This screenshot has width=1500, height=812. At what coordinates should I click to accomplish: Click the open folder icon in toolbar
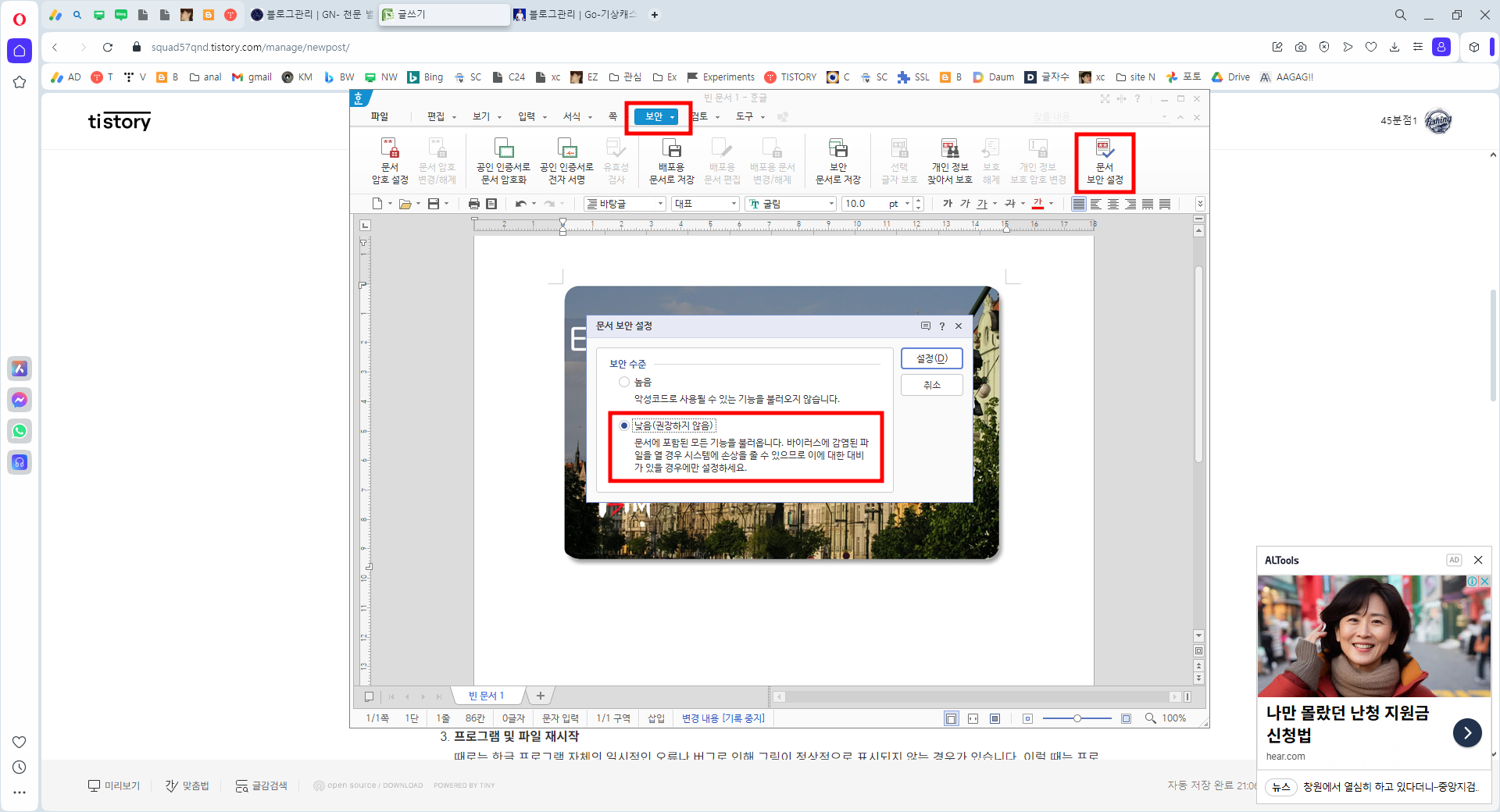(405, 204)
